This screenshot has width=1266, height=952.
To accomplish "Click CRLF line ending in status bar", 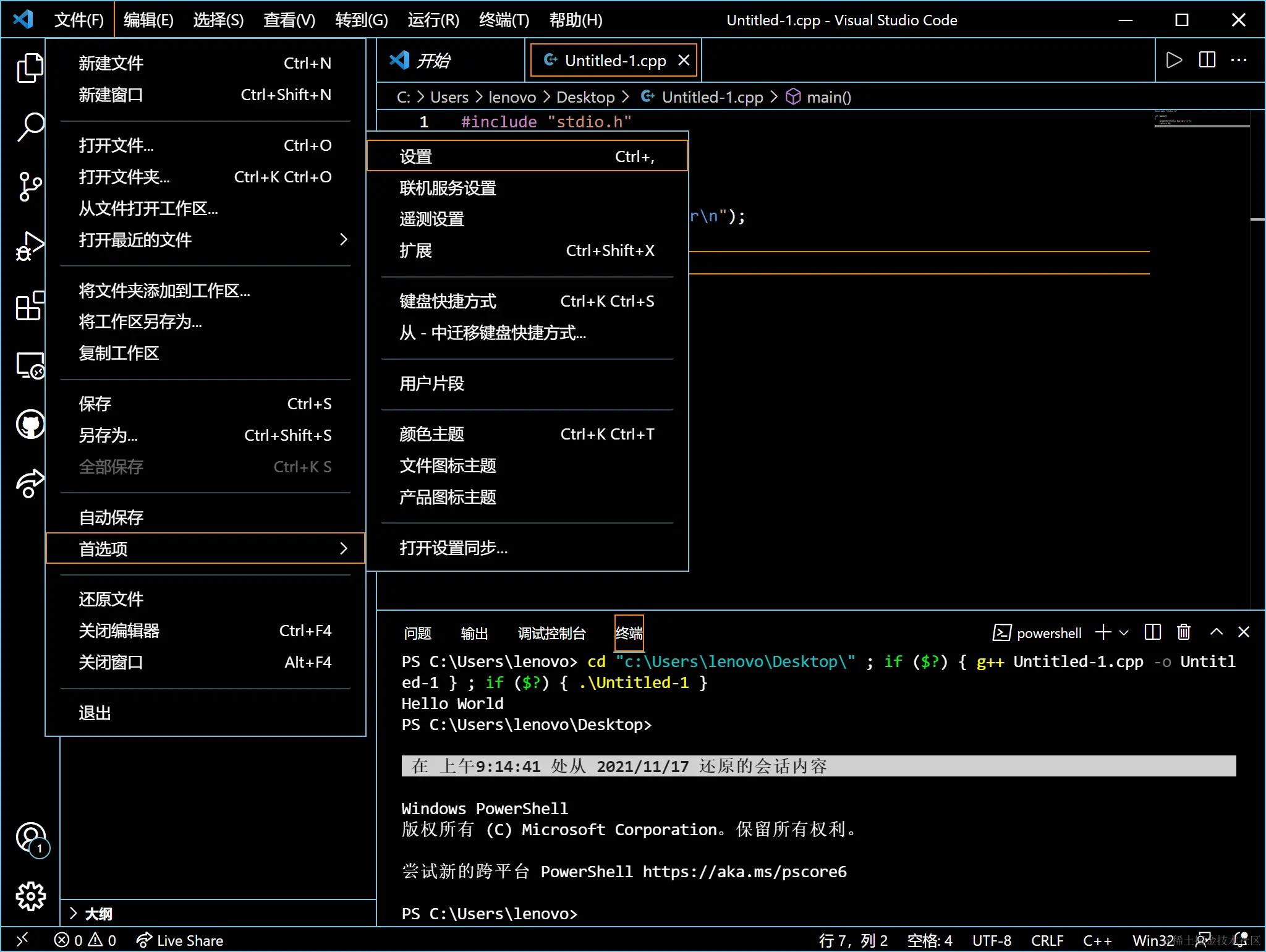I will (1047, 940).
